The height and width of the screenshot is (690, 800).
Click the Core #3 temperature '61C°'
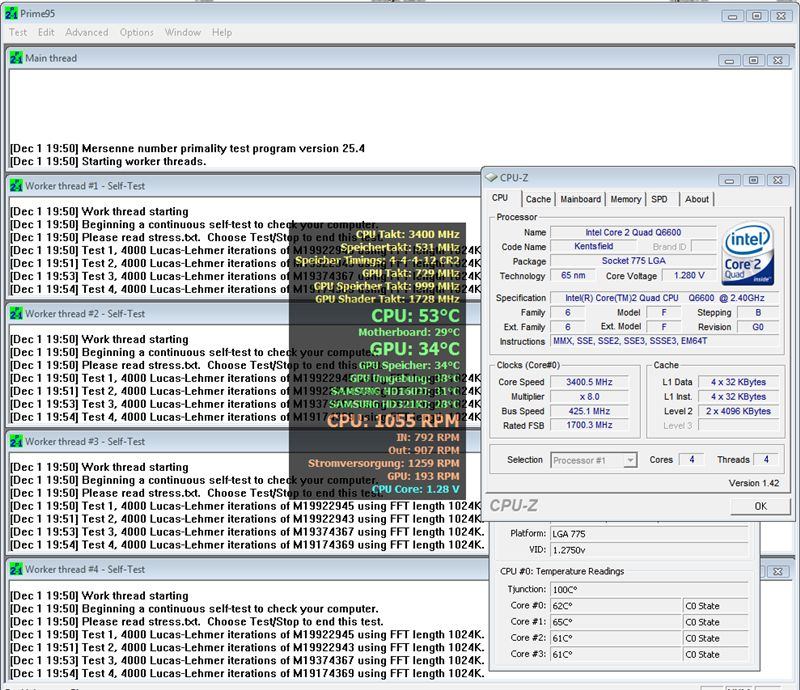tap(616, 654)
